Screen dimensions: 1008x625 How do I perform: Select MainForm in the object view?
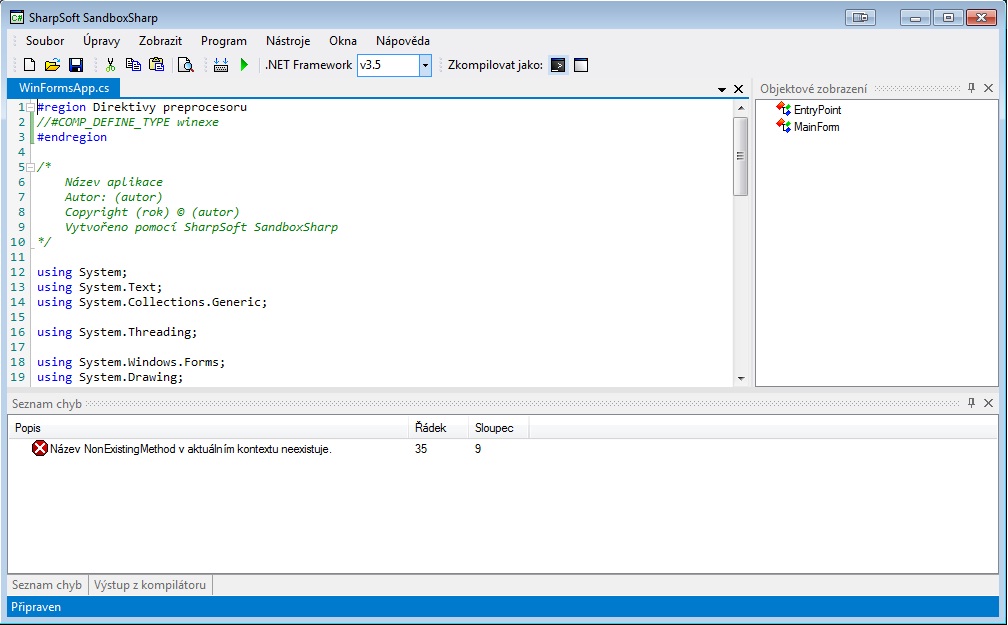[x=815, y=127]
